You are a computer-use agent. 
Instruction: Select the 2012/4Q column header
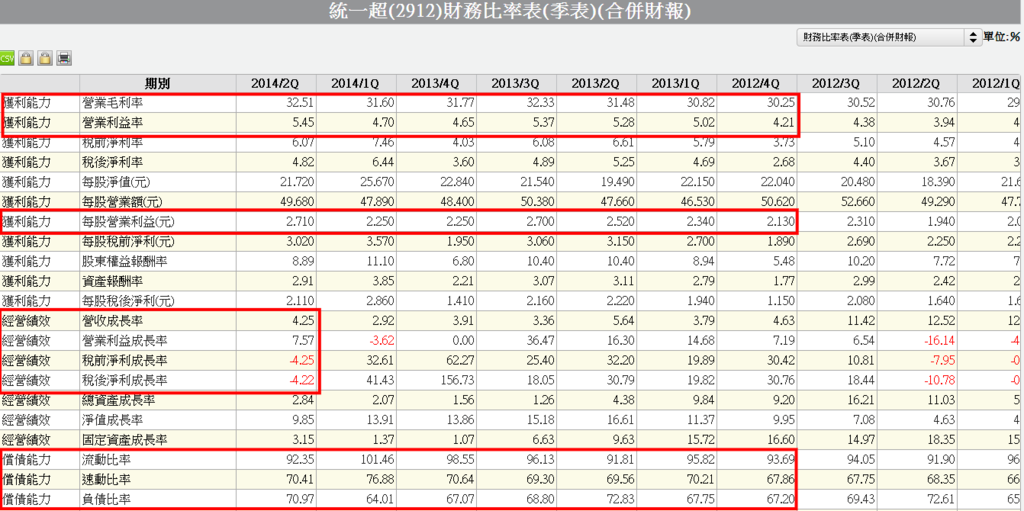pos(757,84)
